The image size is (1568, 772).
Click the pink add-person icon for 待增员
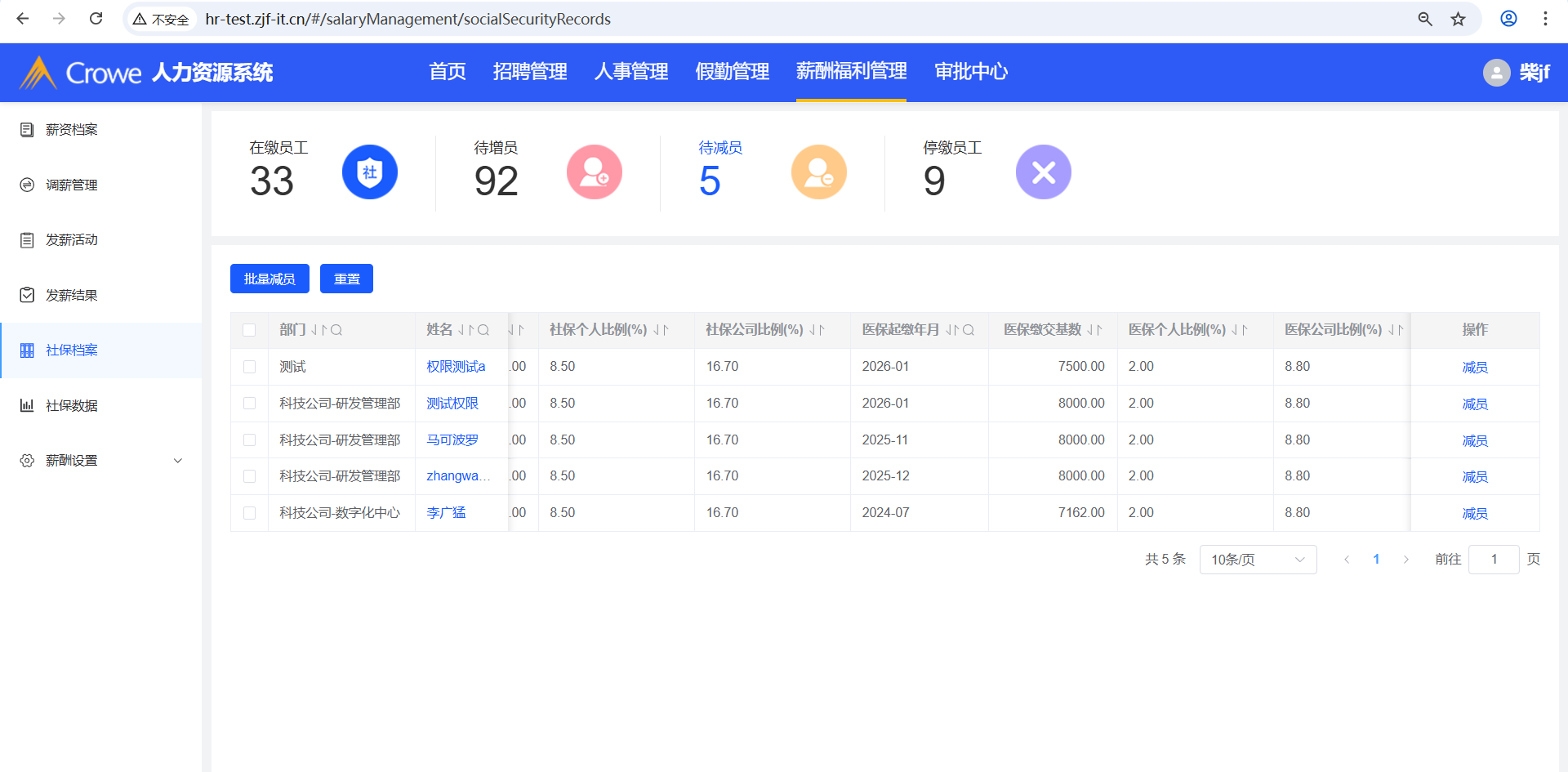594,172
